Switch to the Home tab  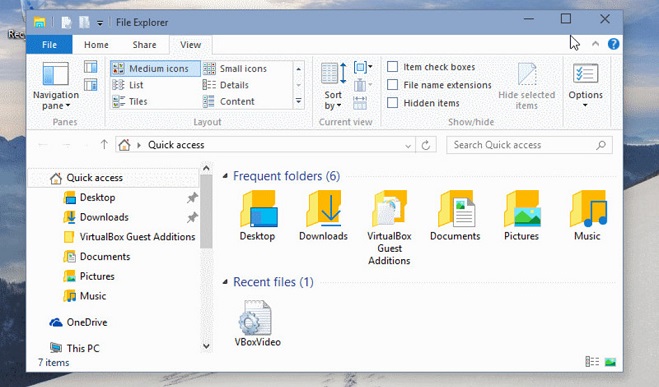96,45
